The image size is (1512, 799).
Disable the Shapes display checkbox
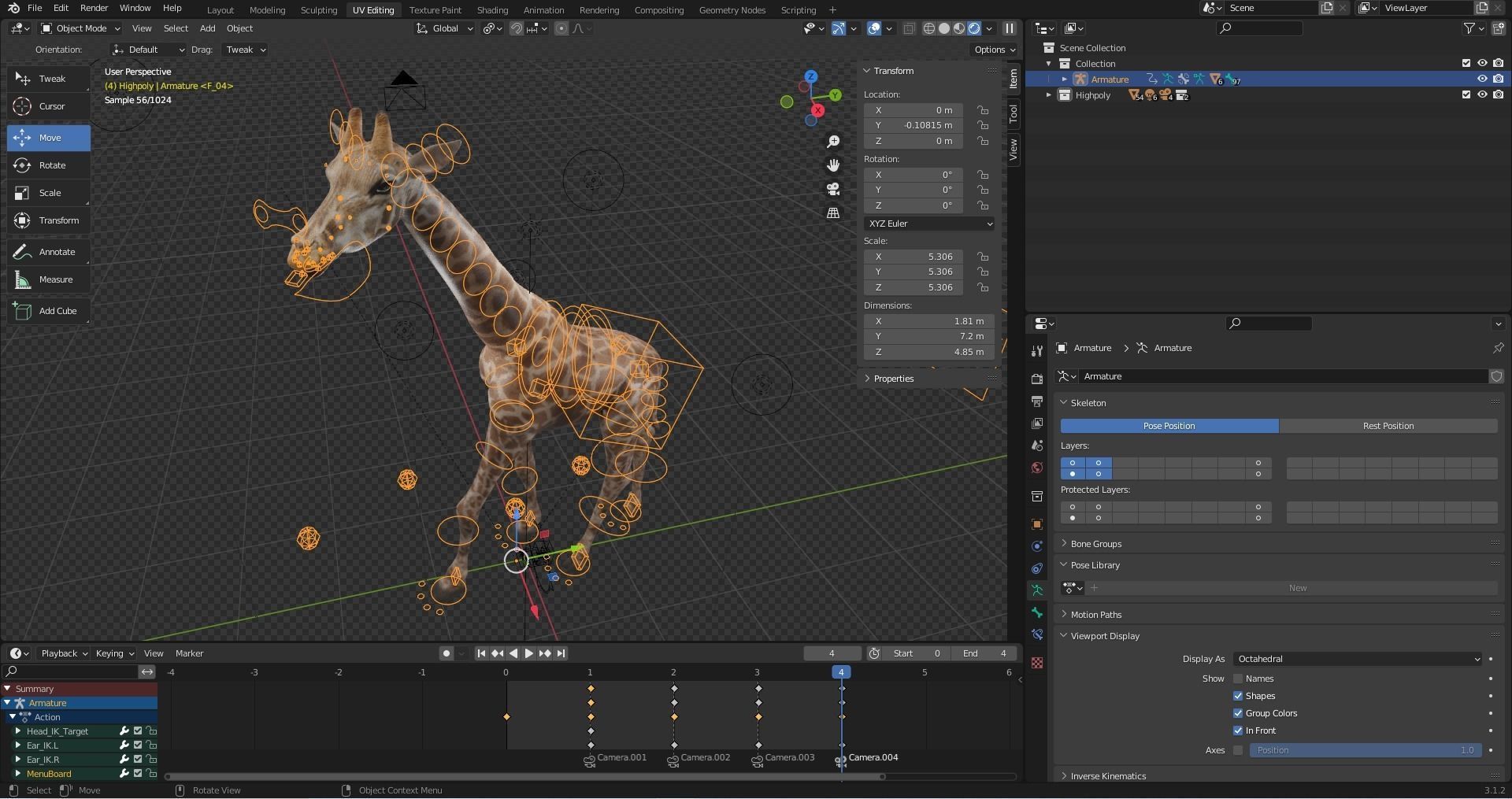tap(1238, 696)
